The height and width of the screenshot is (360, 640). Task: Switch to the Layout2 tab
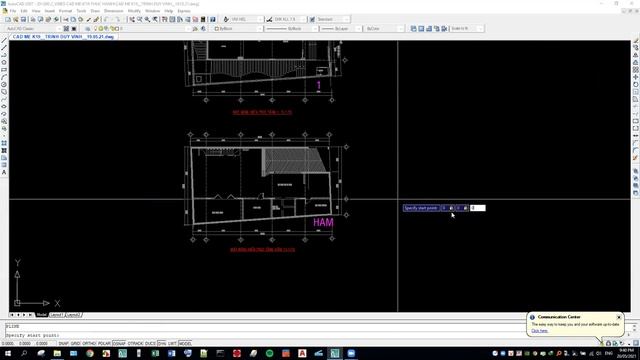pyautogui.click(x=73, y=315)
